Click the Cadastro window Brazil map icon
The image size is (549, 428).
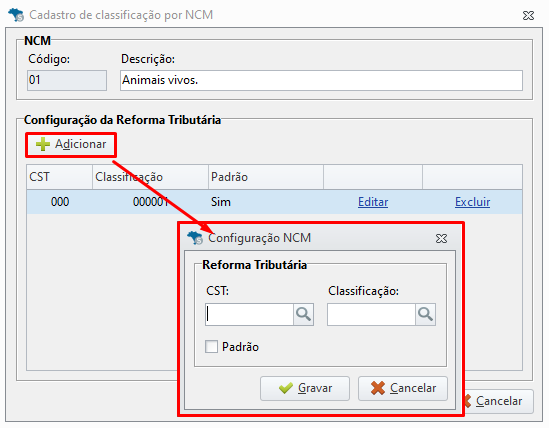click(x=16, y=15)
